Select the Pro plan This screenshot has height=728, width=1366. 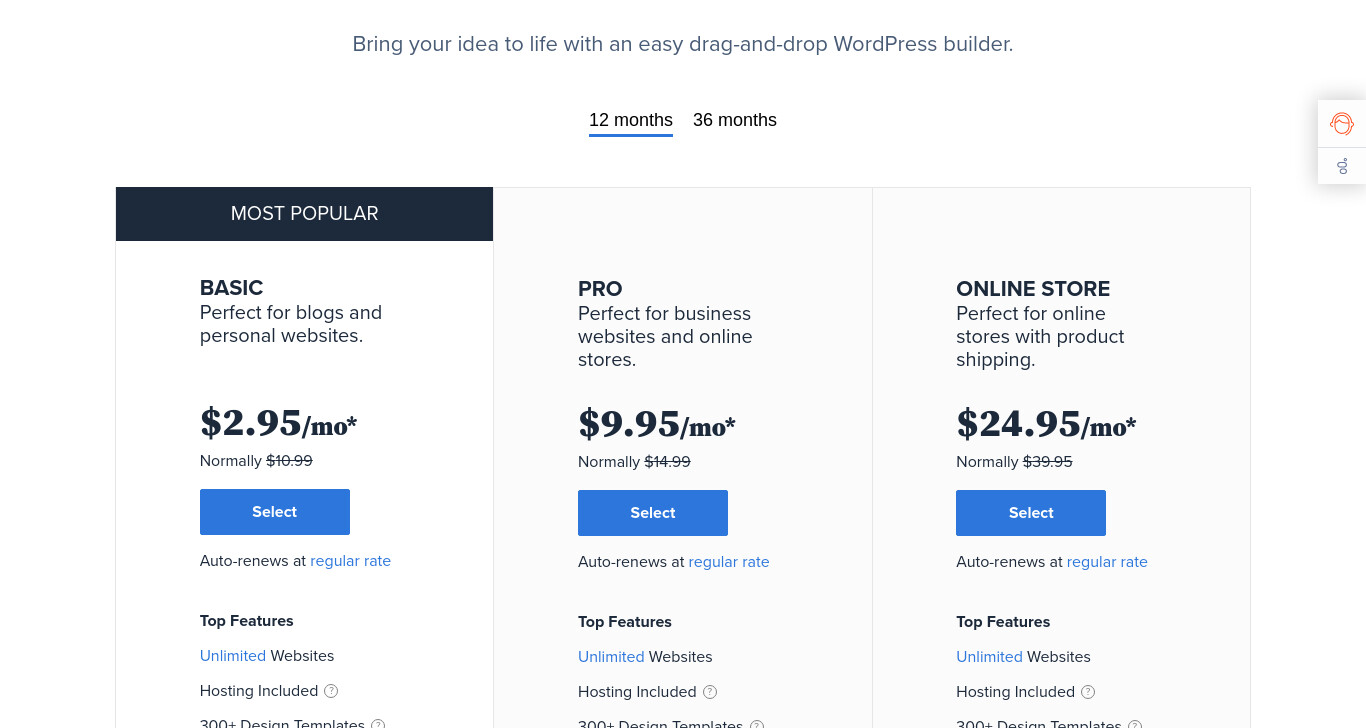click(653, 513)
